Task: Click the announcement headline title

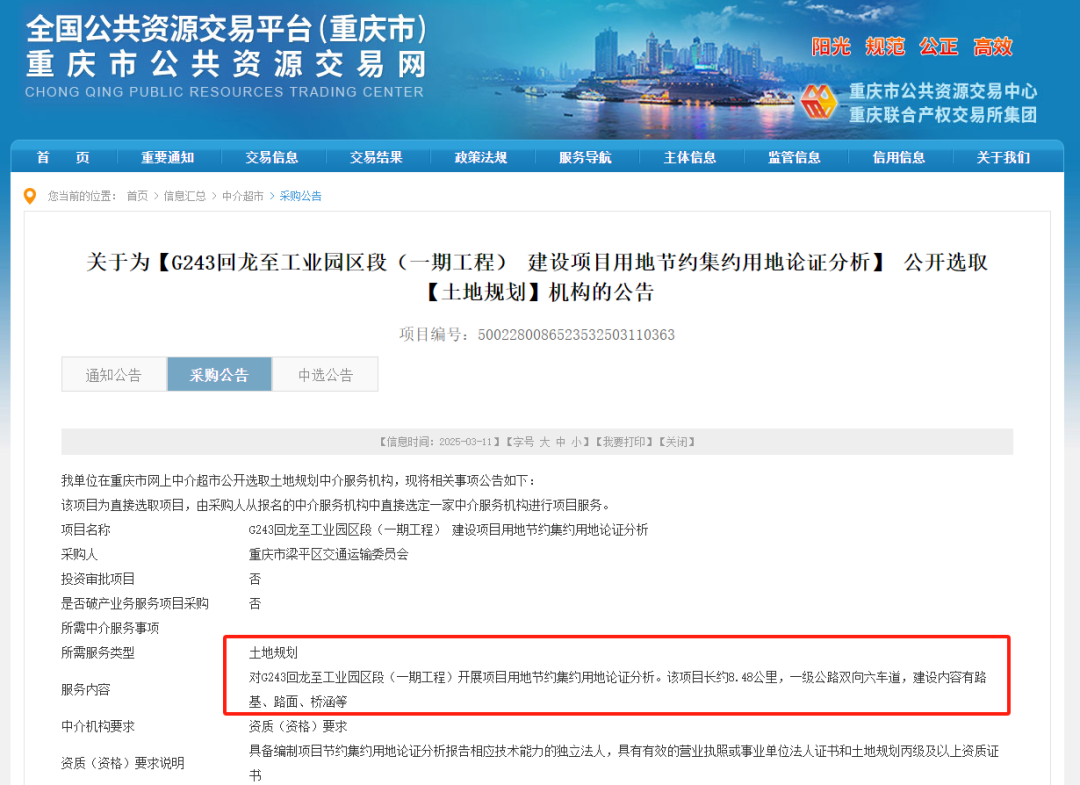Action: [537, 277]
